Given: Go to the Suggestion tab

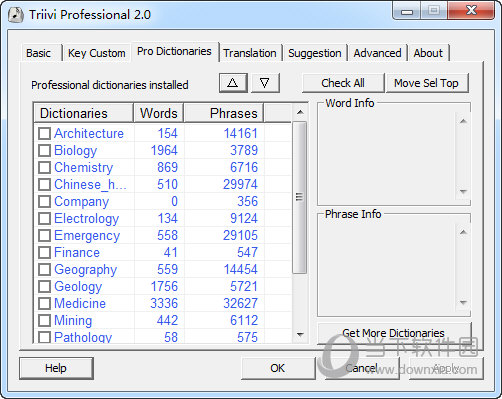Looking at the screenshot, I should (315, 53).
